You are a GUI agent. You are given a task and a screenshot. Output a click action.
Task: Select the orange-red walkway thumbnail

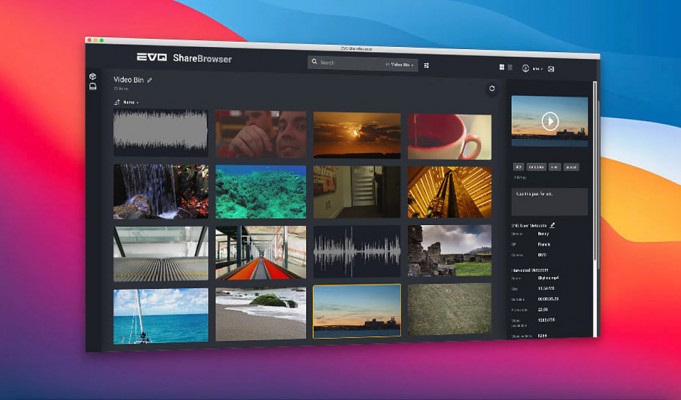(261, 253)
